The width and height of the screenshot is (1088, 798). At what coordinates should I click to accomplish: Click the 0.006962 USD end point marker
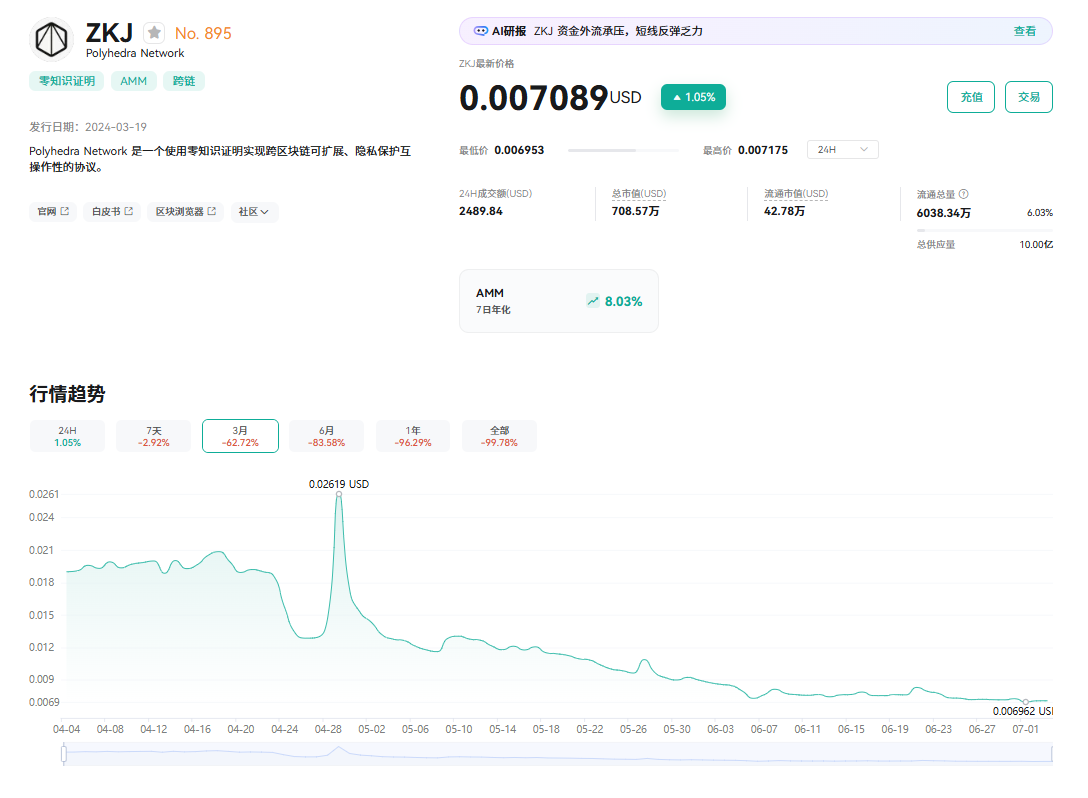[1026, 702]
